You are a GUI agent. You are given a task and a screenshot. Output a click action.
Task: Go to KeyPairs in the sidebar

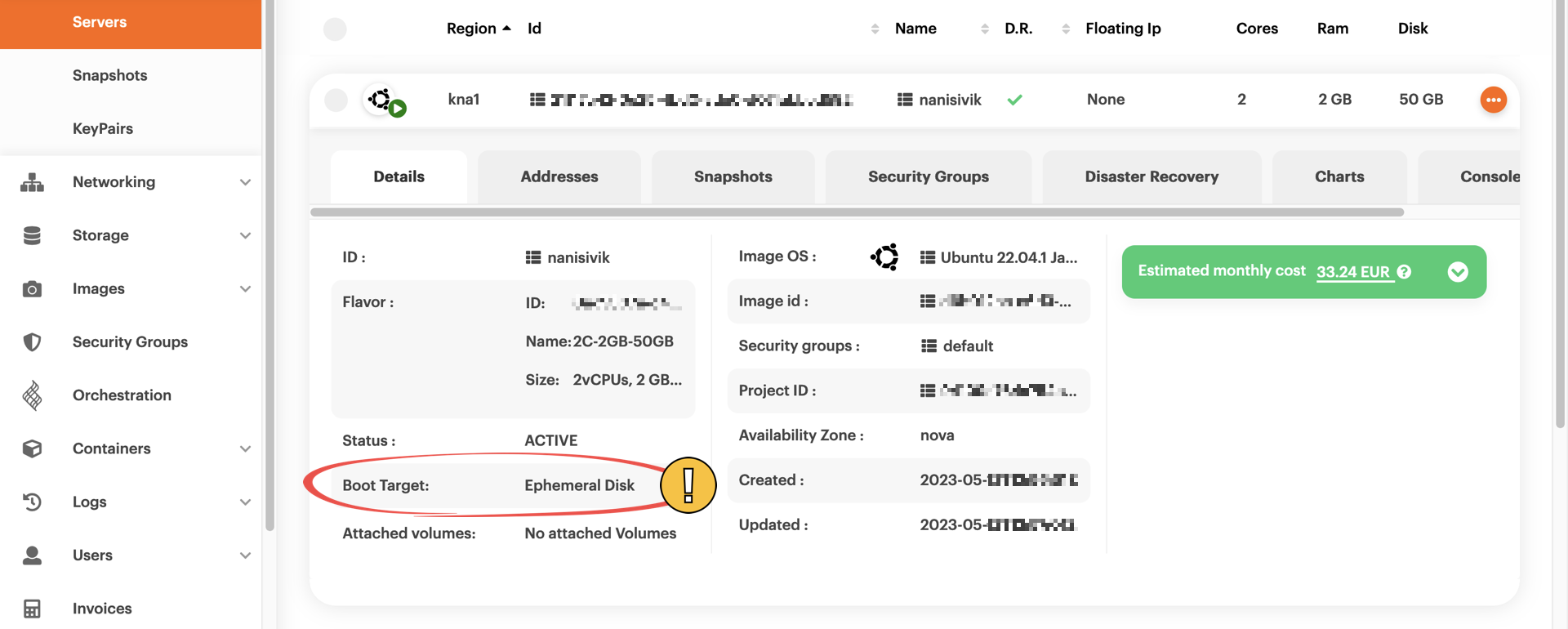103,128
